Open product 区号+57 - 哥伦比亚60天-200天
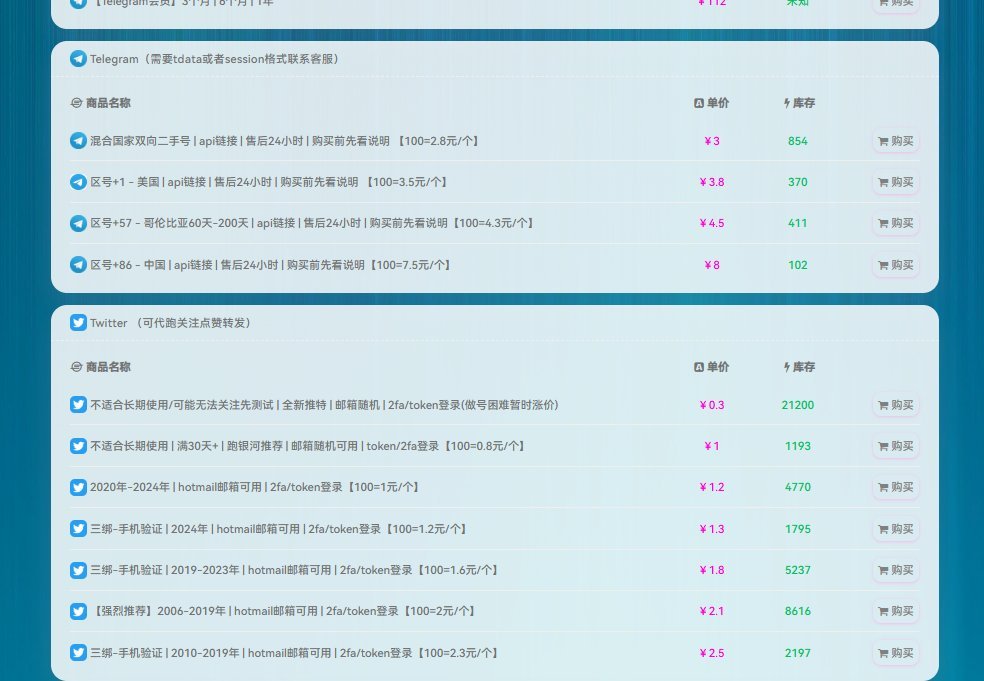The image size is (984, 681). point(313,223)
